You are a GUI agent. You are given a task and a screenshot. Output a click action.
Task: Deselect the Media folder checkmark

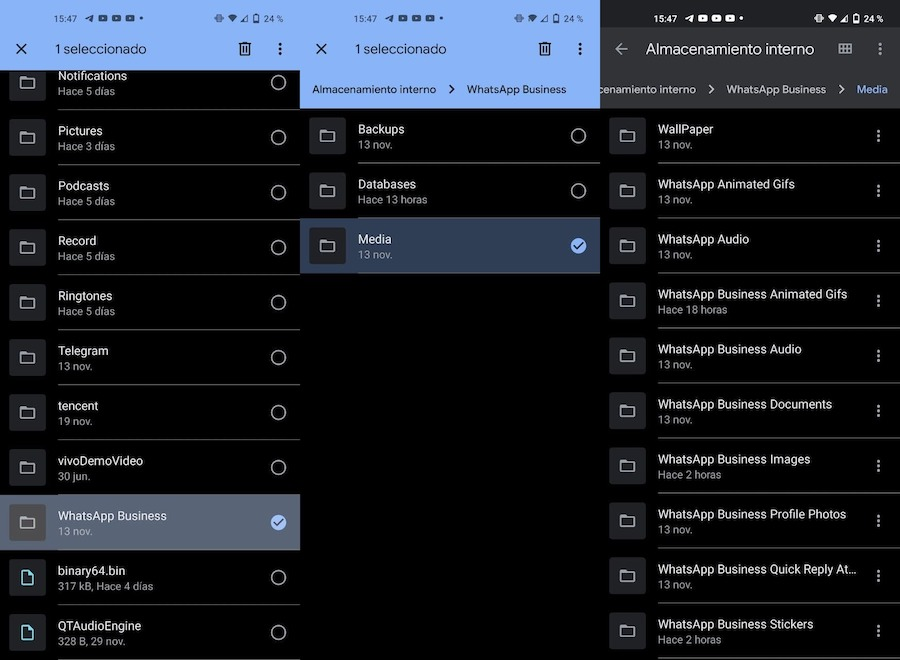point(578,245)
